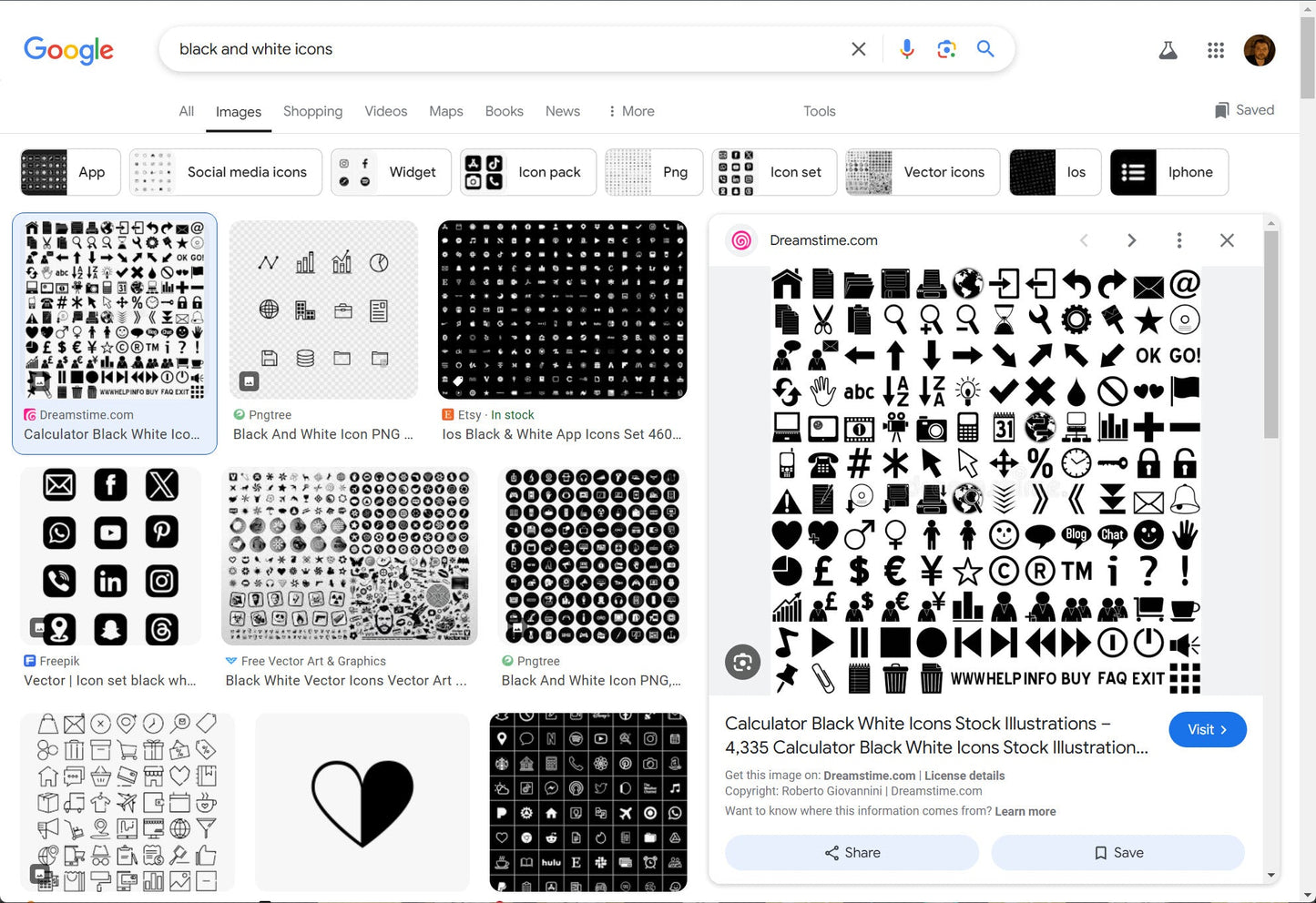Click the preview panel scrollbar
This screenshot has height=903, width=1316.
[x=1271, y=333]
